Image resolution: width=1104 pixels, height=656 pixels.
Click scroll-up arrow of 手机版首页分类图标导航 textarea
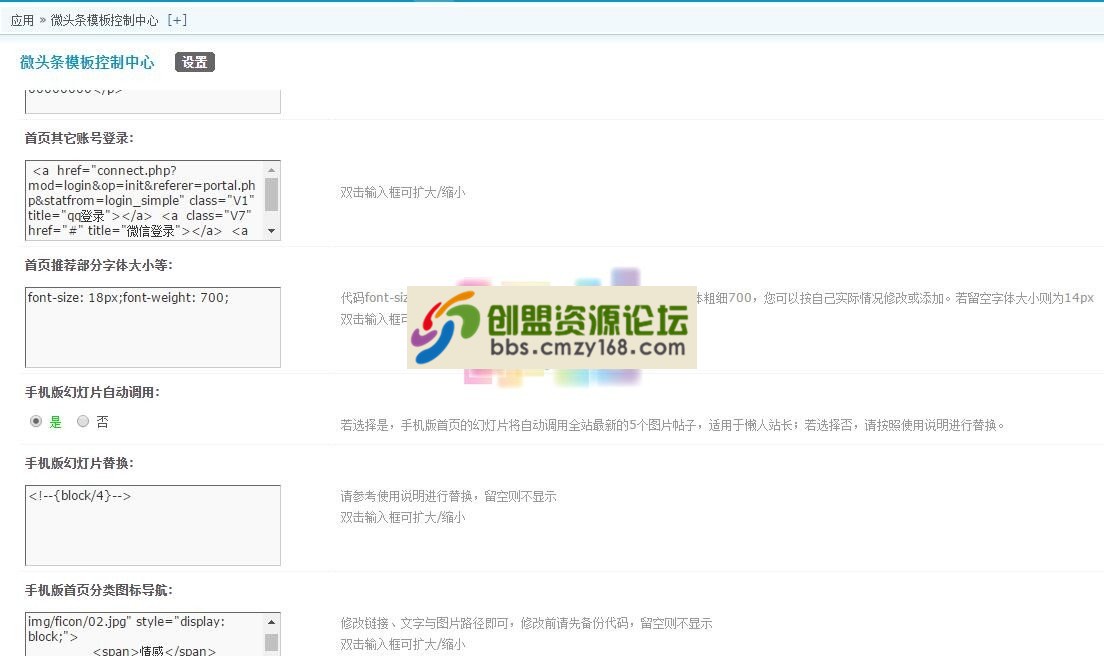[x=272, y=622]
